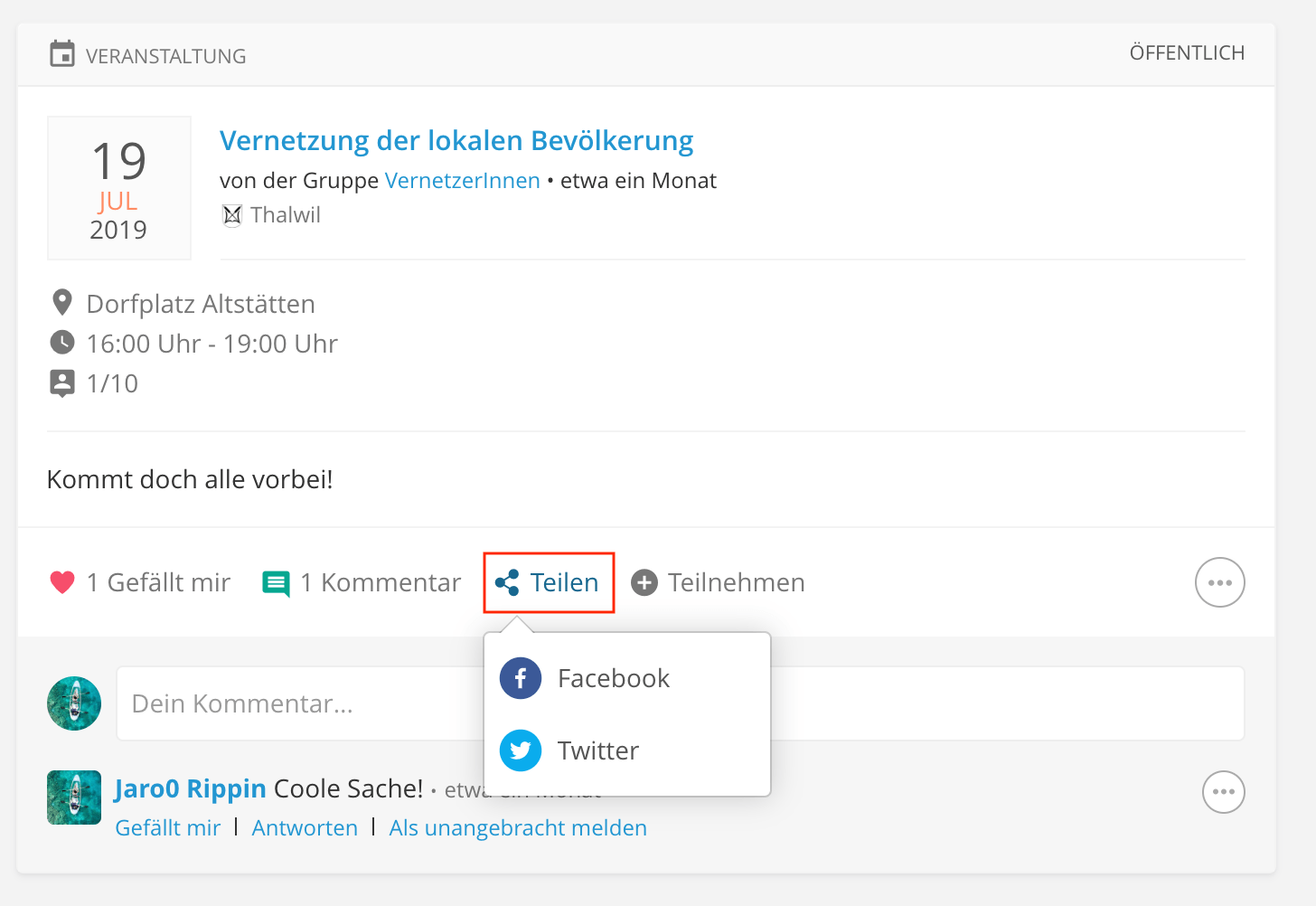Open the comment's three-dot options menu

[1223, 792]
